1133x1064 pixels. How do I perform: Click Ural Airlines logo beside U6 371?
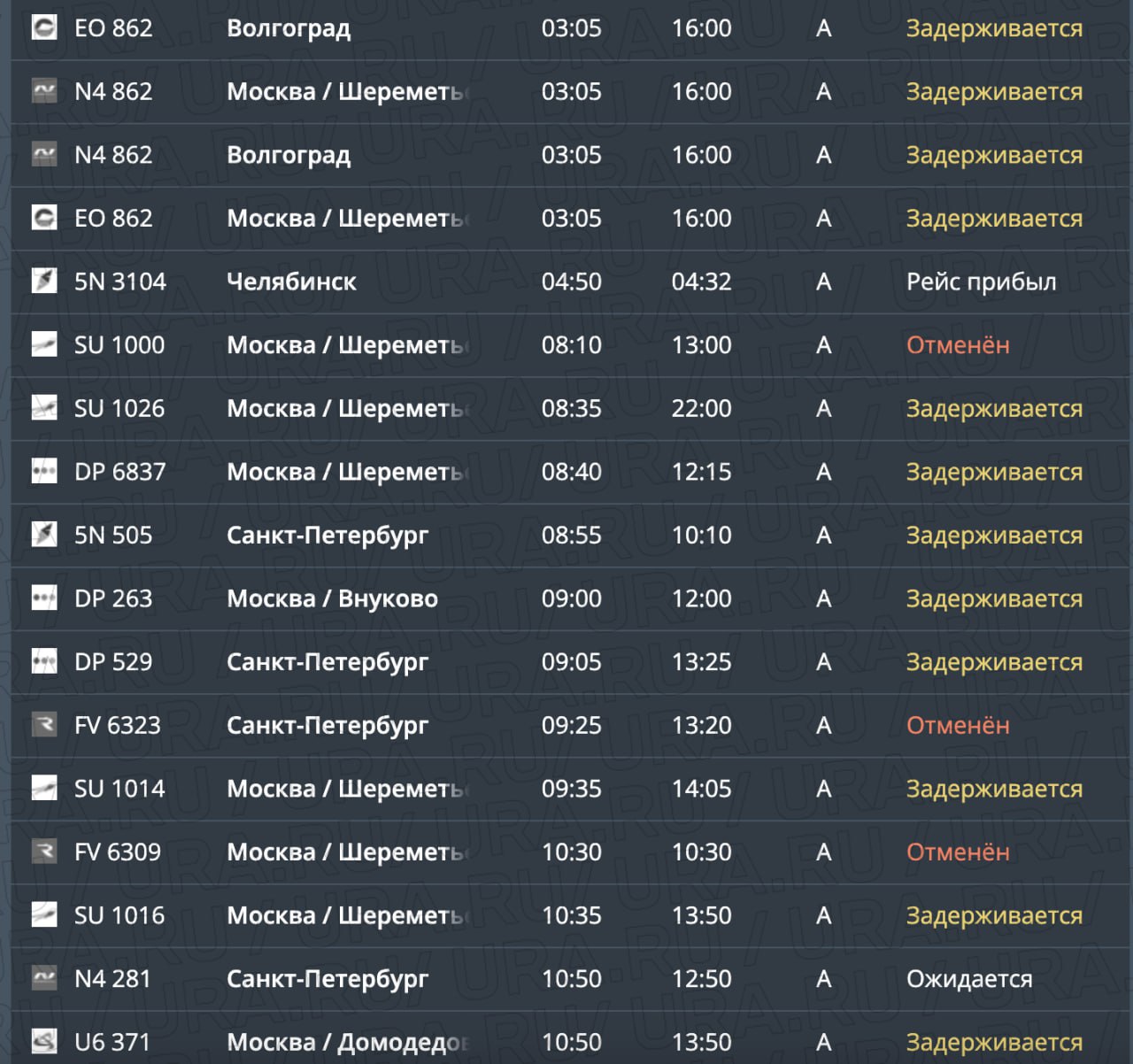[44, 1042]
